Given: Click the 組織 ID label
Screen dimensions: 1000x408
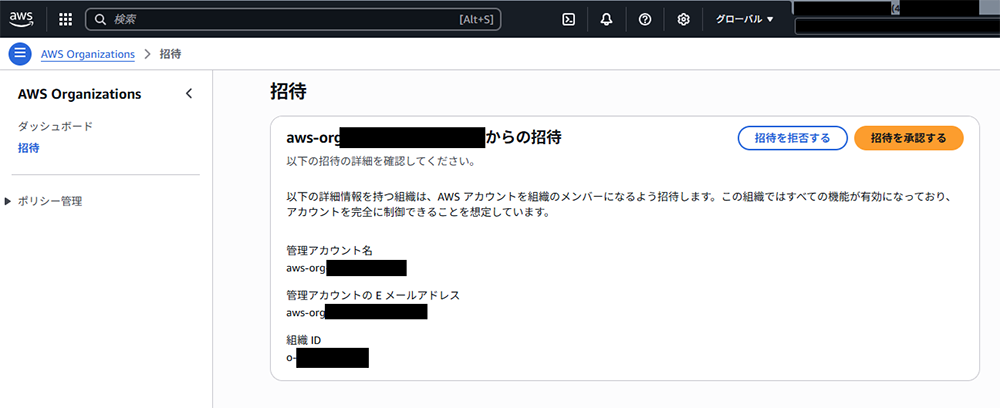Looking at the screenshot, I should pyautogui.click(x=304, y=340).
